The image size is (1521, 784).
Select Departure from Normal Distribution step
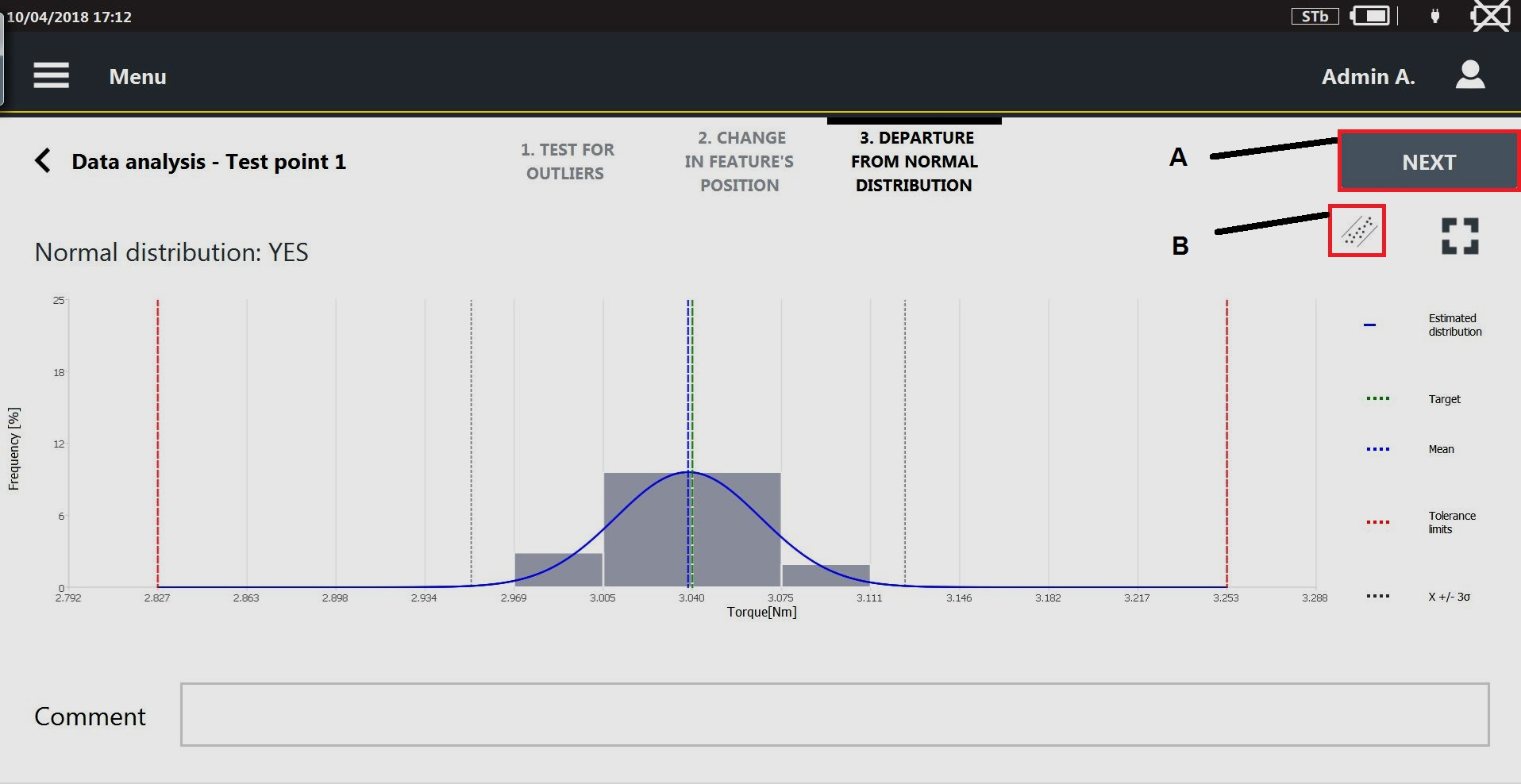point(914,161)
